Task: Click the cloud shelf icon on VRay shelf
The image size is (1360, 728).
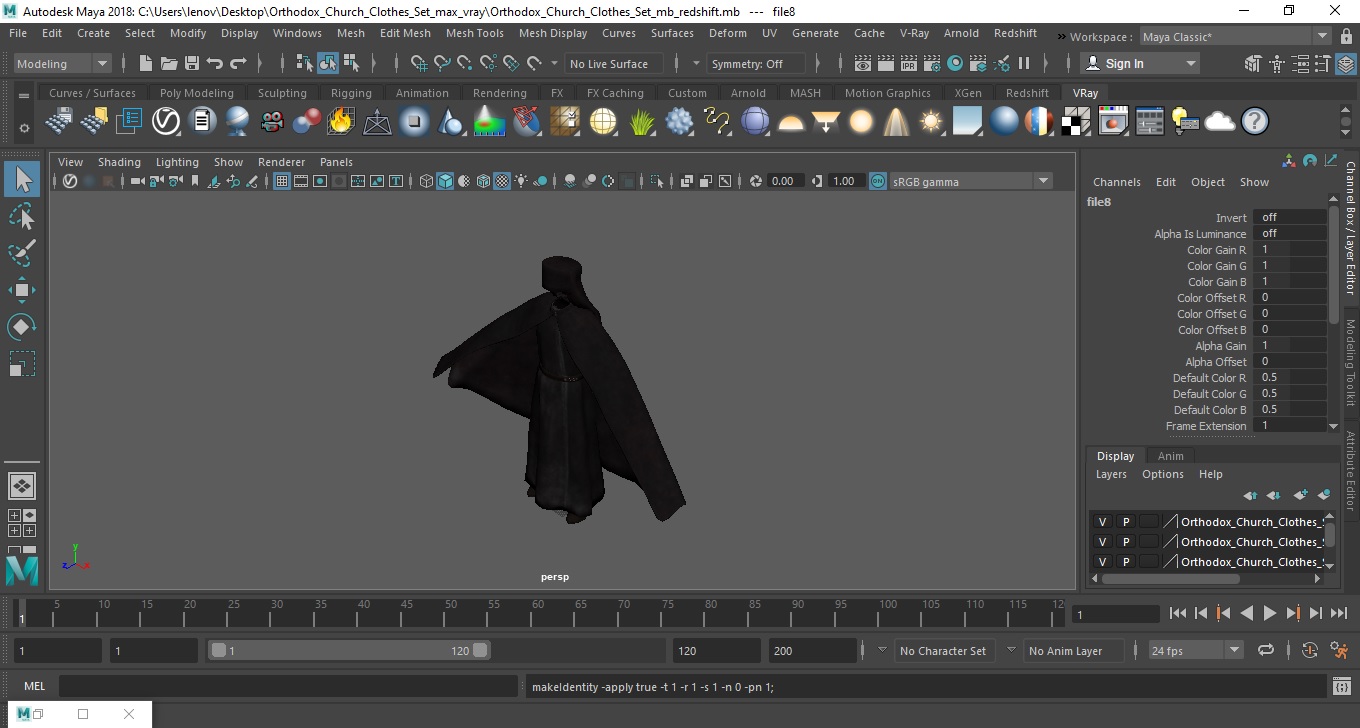Action: pyautogui.click(x=1220, y=122)
